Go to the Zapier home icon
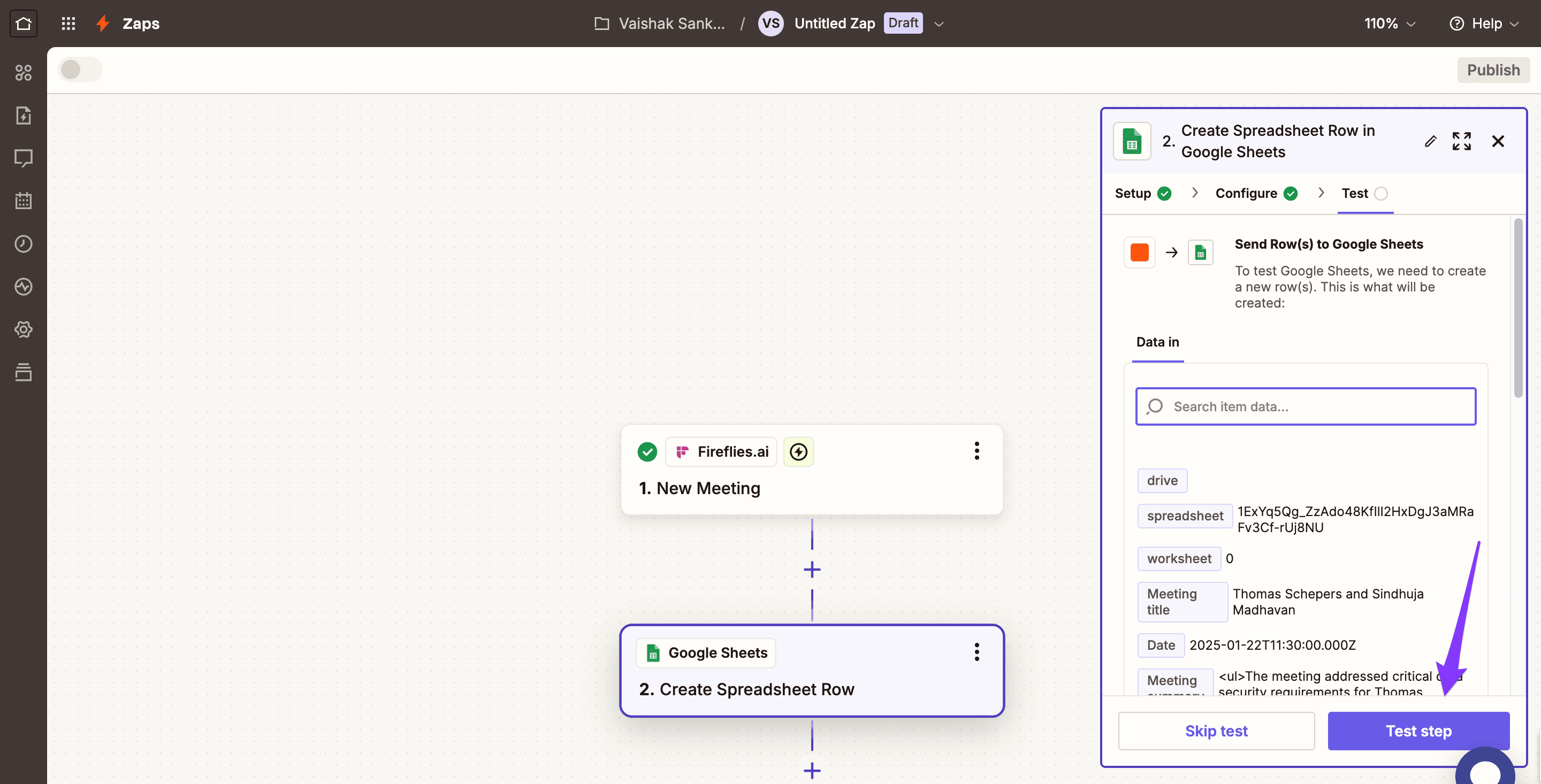Viewport: 1541px width, 784px height. pyautogui.click(x=24, y=24)
